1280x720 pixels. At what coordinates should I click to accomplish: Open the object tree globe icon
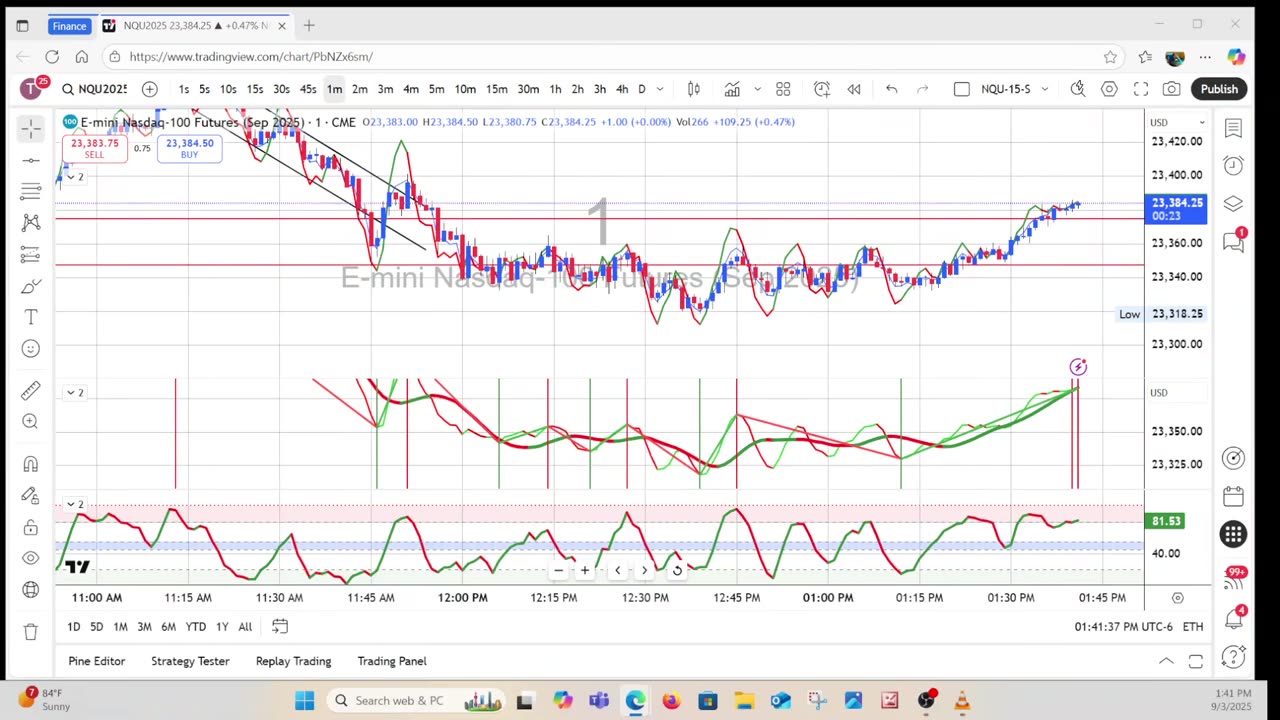pyautogui.click(x=31, y=590)
